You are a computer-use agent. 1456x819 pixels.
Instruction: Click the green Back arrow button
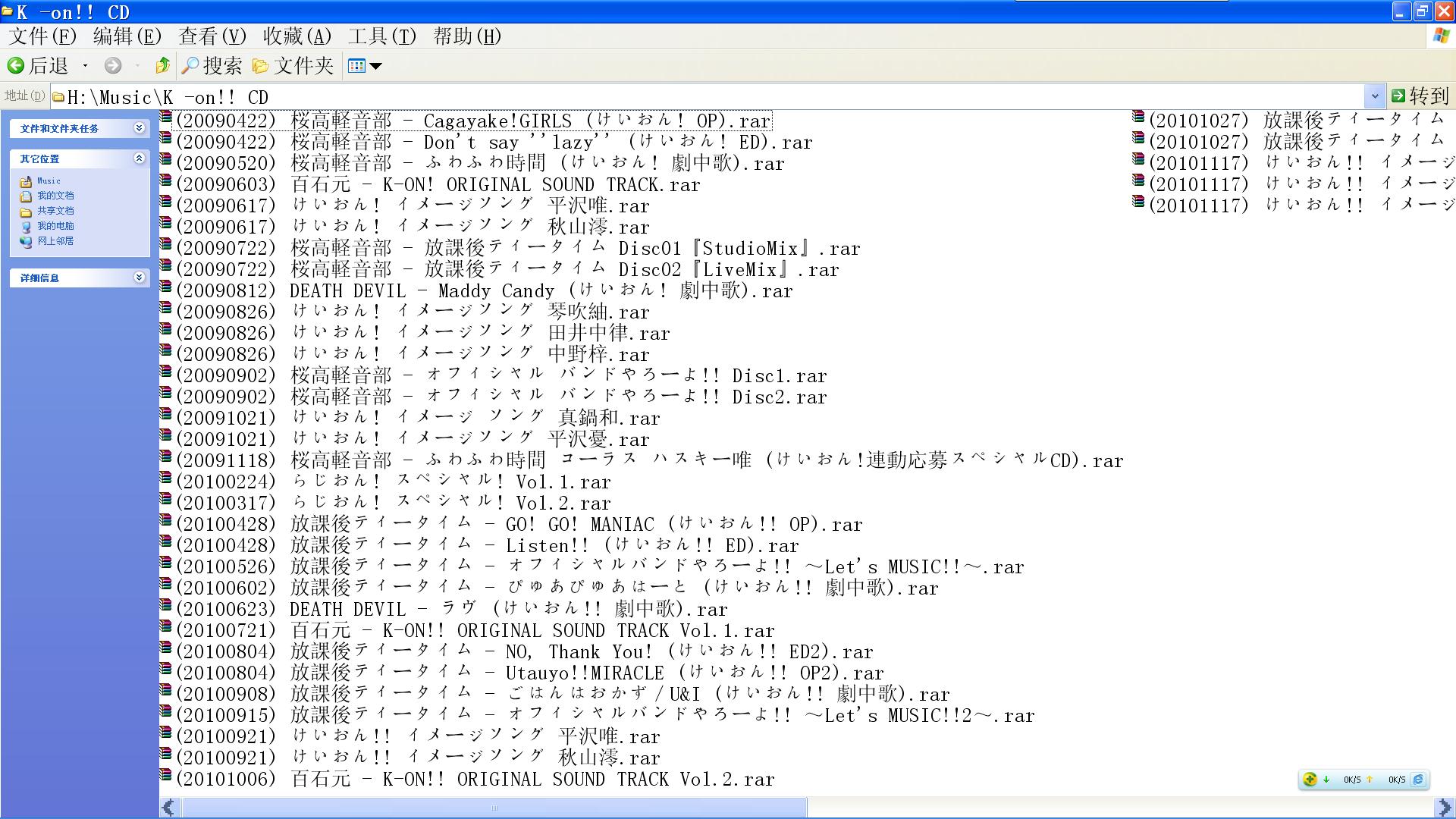pos(16,66)
